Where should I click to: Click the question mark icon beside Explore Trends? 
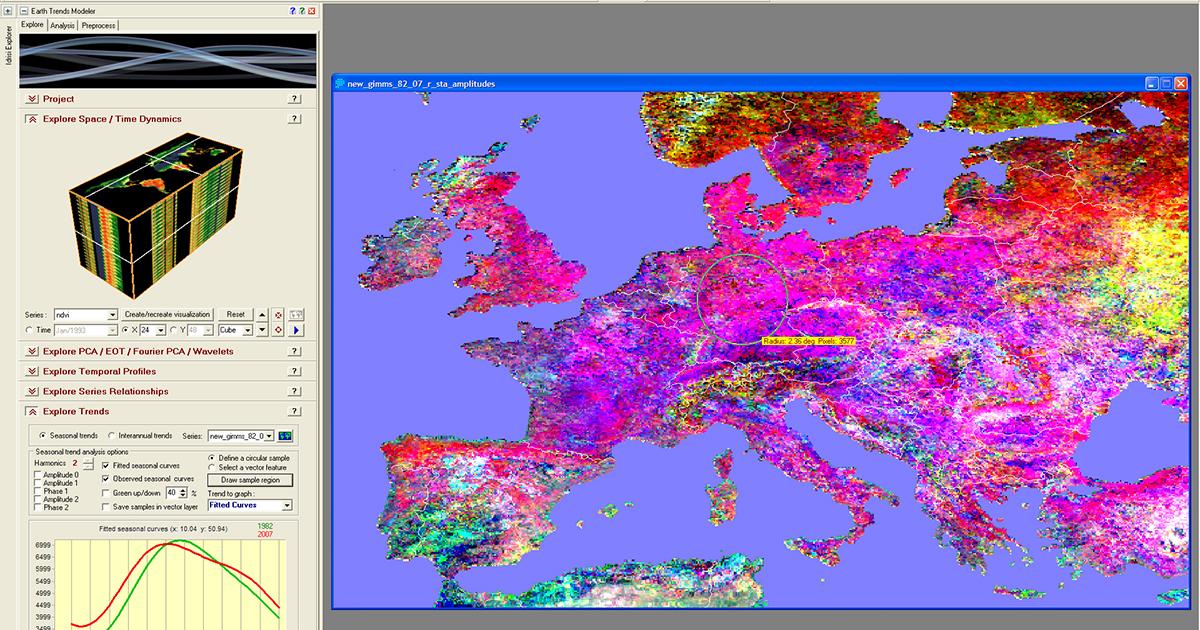[x=294, y=410]
